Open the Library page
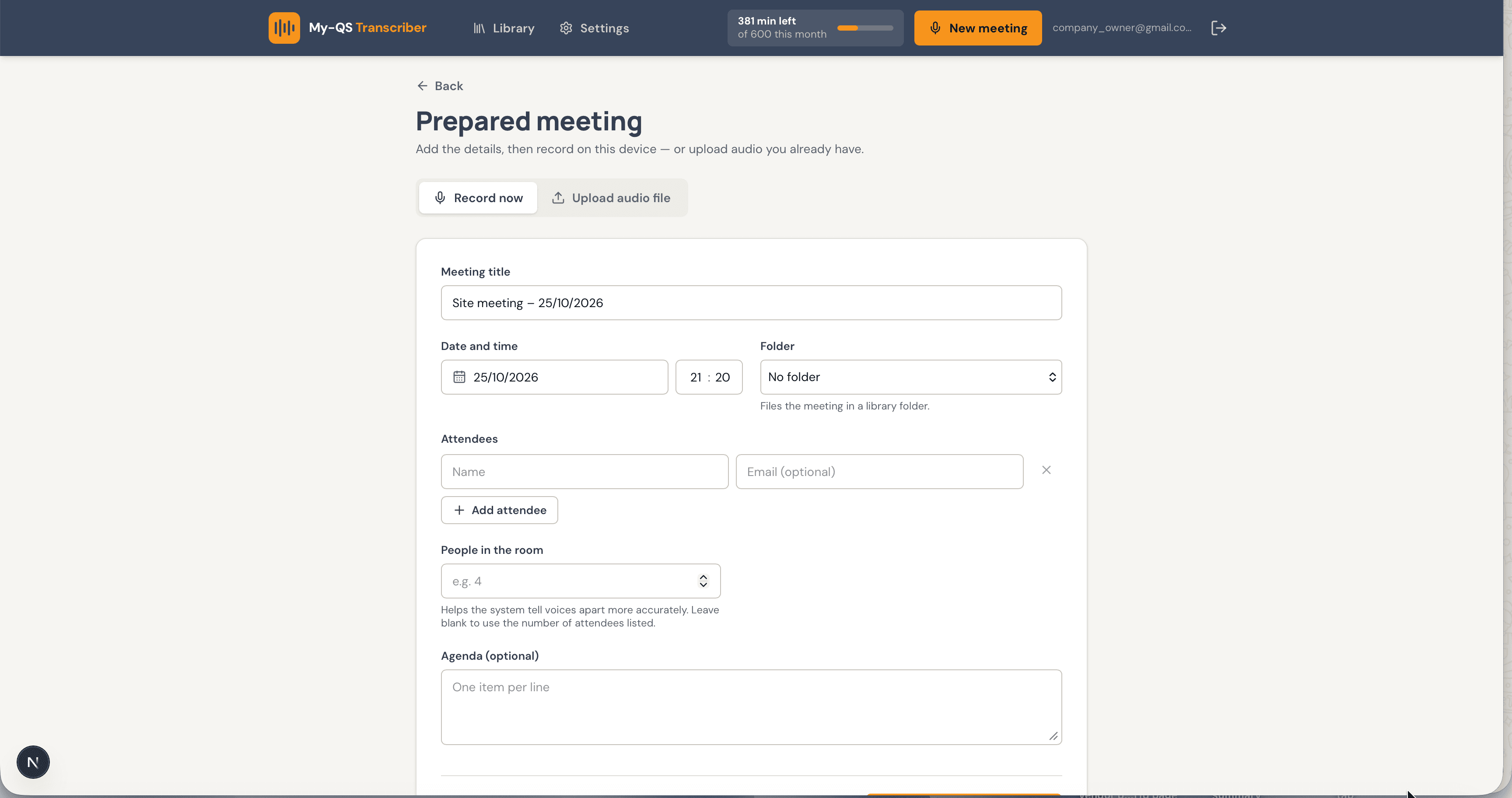This screenshot has width=1512, height=798. tap(504, 28)
